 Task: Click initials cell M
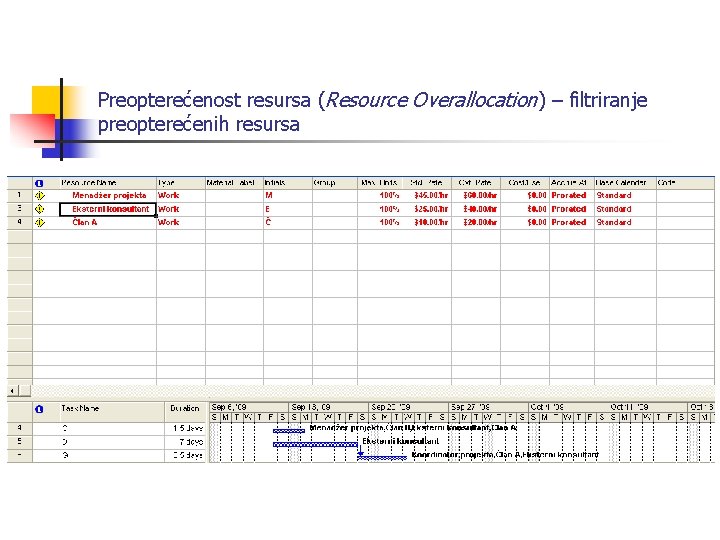[288, 196]
